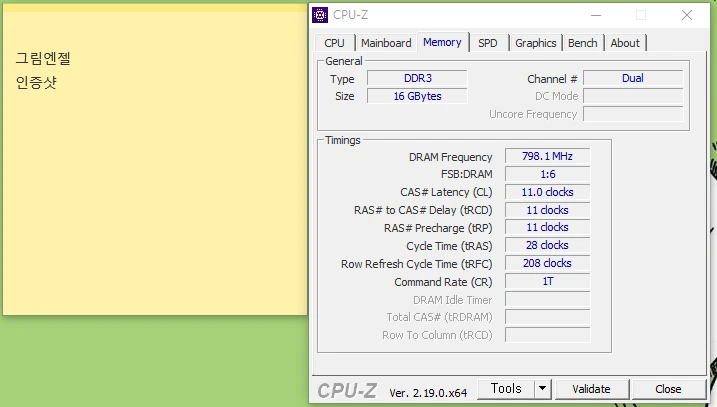Image resolution: width=717 pixels, height=407 pixels.
Task: Click the 28 clocks tRAS value
Action: 547,245
